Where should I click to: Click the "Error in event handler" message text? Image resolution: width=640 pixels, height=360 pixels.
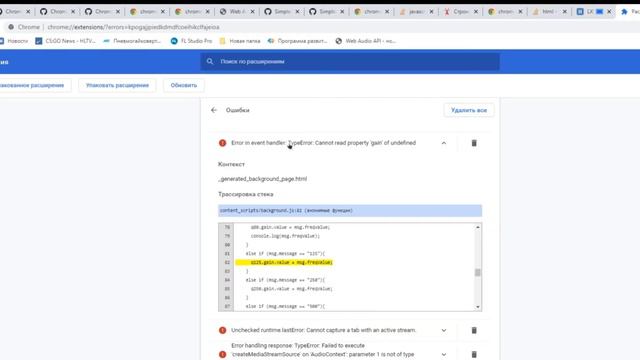point(323,143)
